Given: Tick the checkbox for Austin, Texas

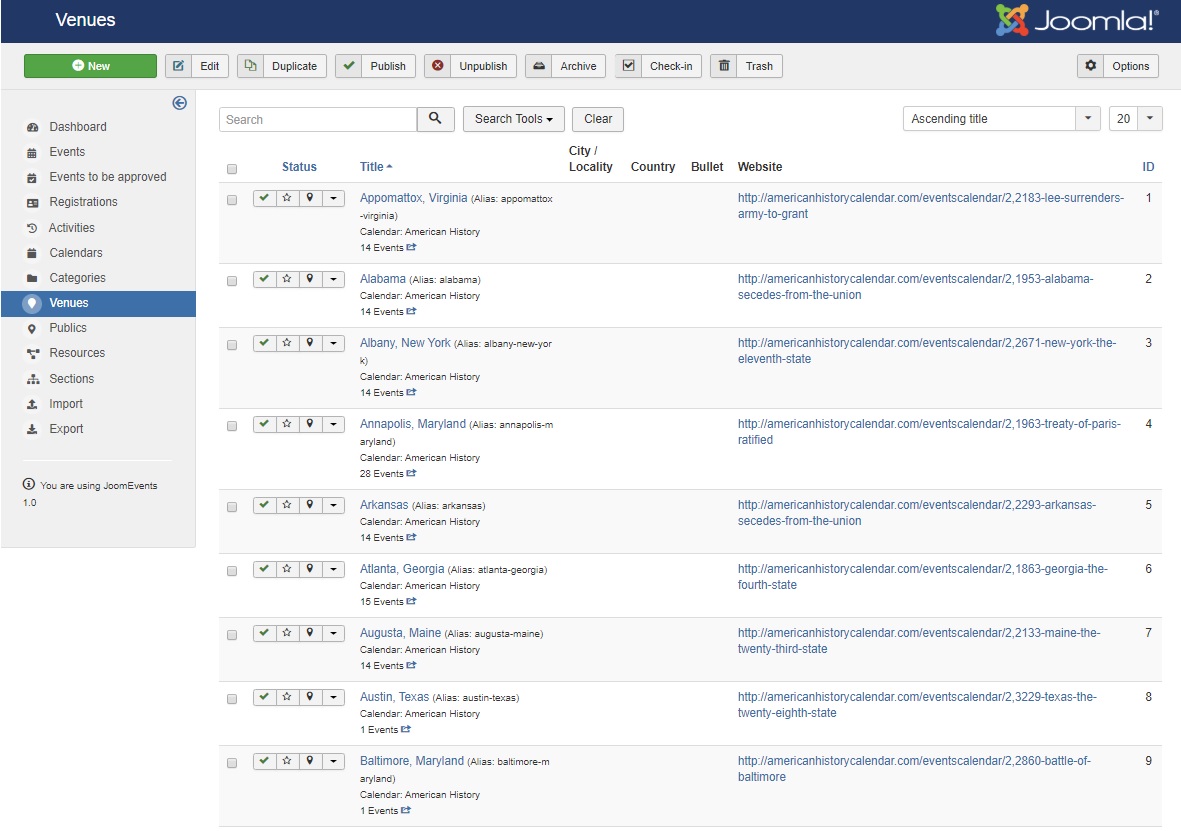Looking at the screenshot, I should point(232,699).
